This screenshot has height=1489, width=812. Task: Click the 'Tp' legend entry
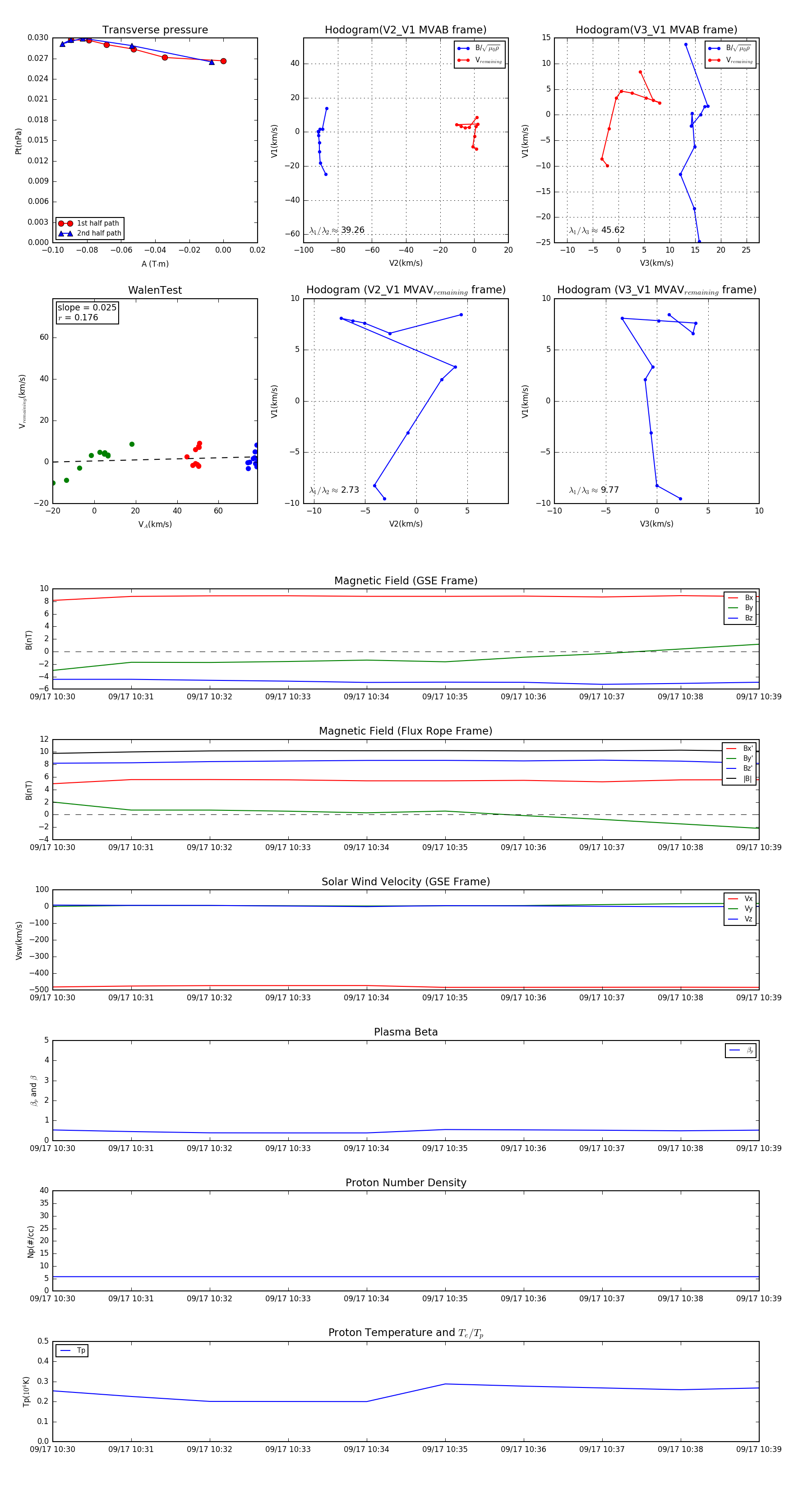[x=72, y=1351]
